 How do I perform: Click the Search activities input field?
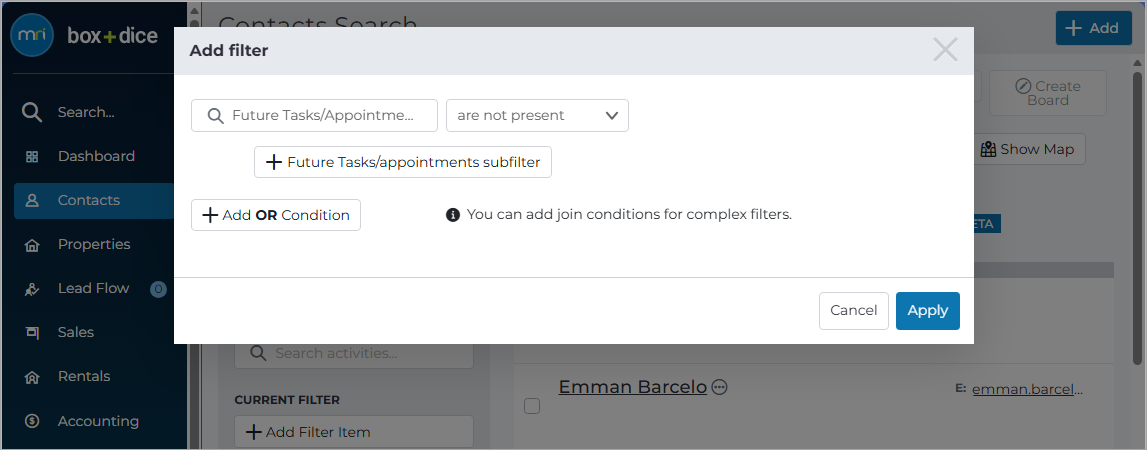point(354,353)
